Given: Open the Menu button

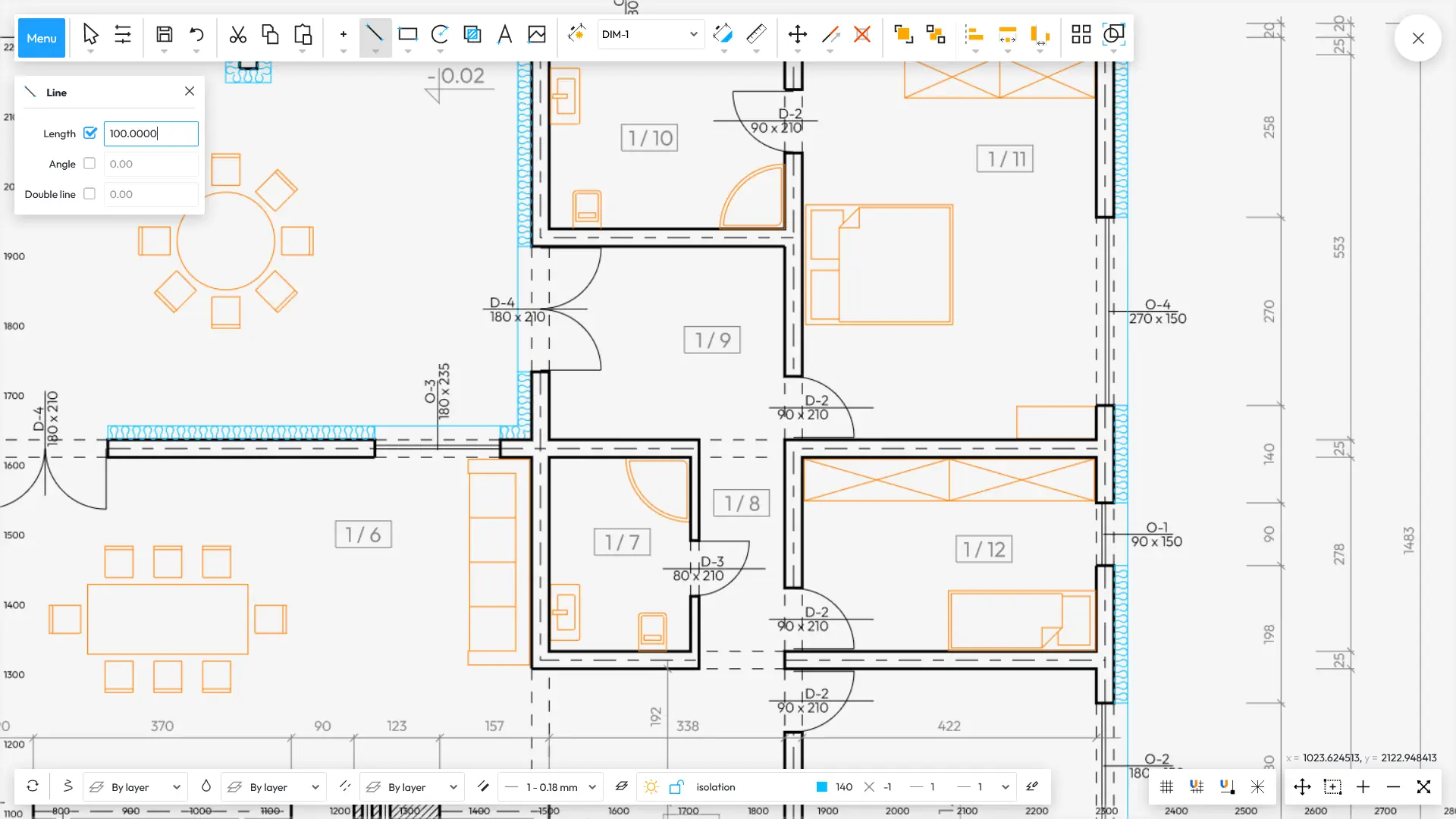Looking at the screenshot, I should coord(41,38).
